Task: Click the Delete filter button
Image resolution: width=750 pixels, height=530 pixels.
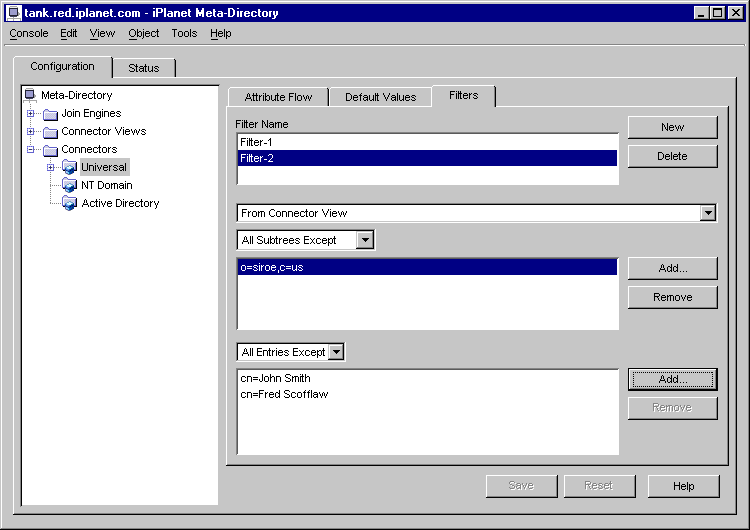Action: pos(673,156)
